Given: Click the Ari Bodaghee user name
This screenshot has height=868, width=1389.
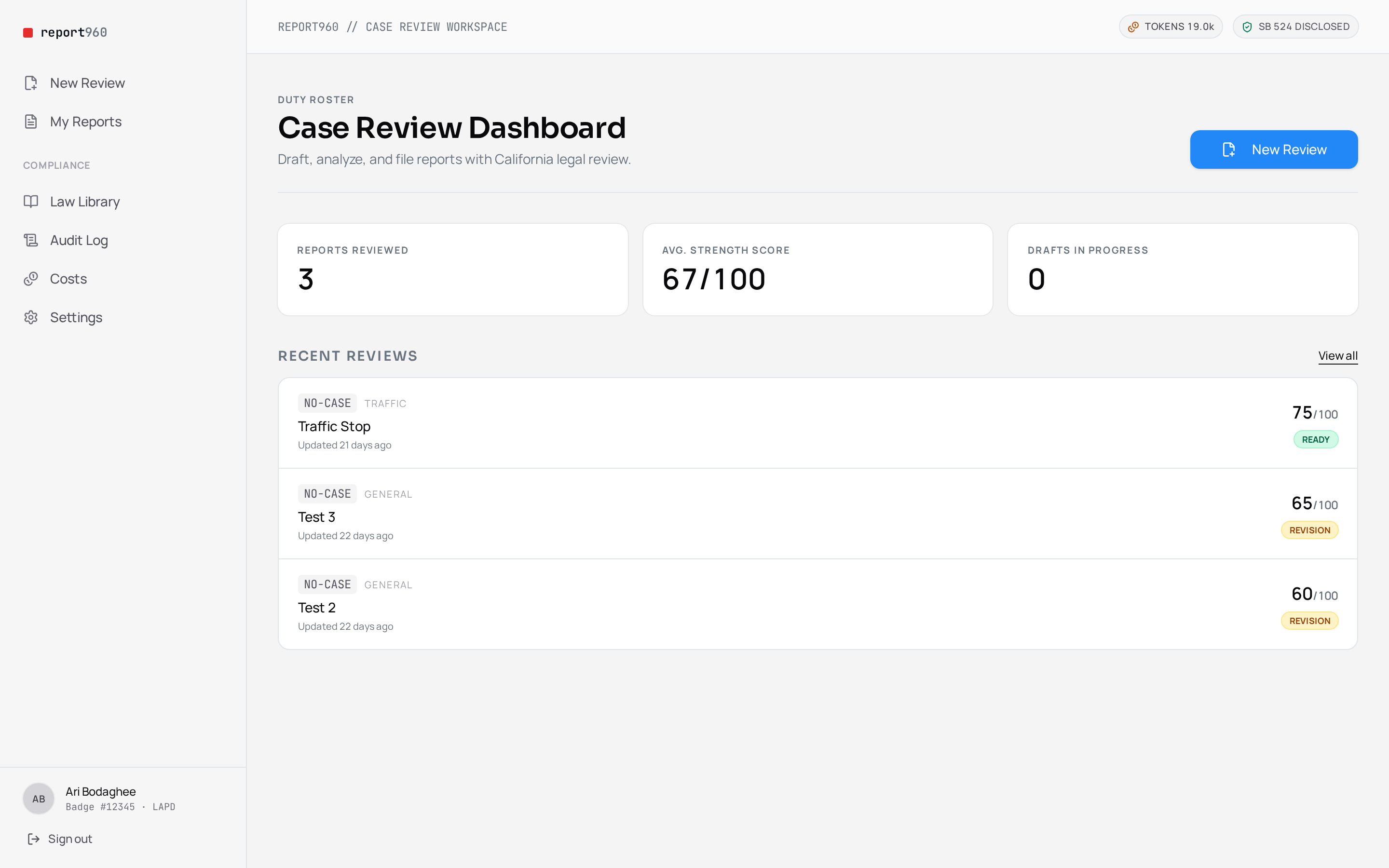Looking at the screenshot, I should click(100, 792).
